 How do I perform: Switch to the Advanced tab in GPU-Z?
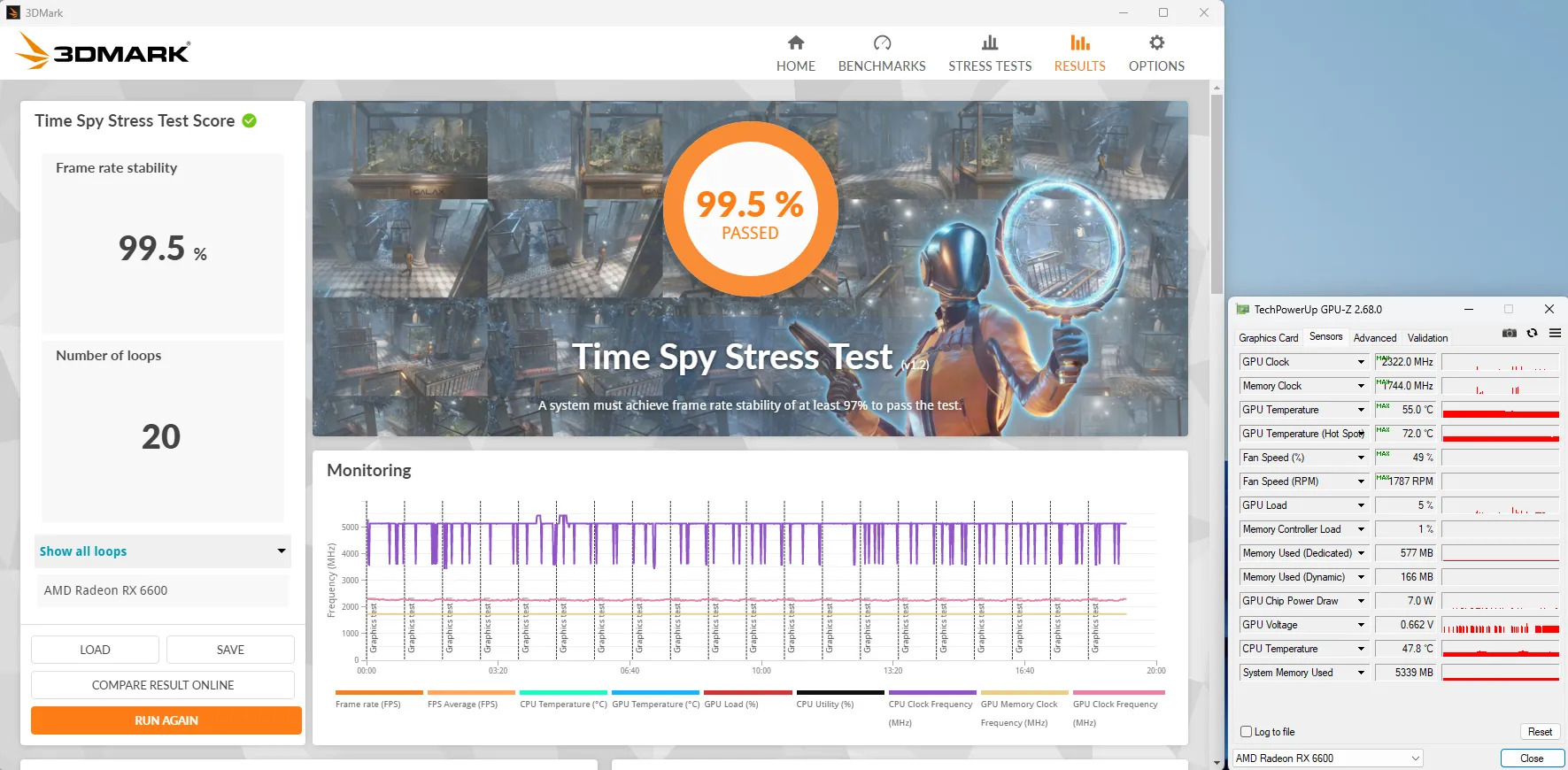pyautogui.click(x=1375, y=338)
